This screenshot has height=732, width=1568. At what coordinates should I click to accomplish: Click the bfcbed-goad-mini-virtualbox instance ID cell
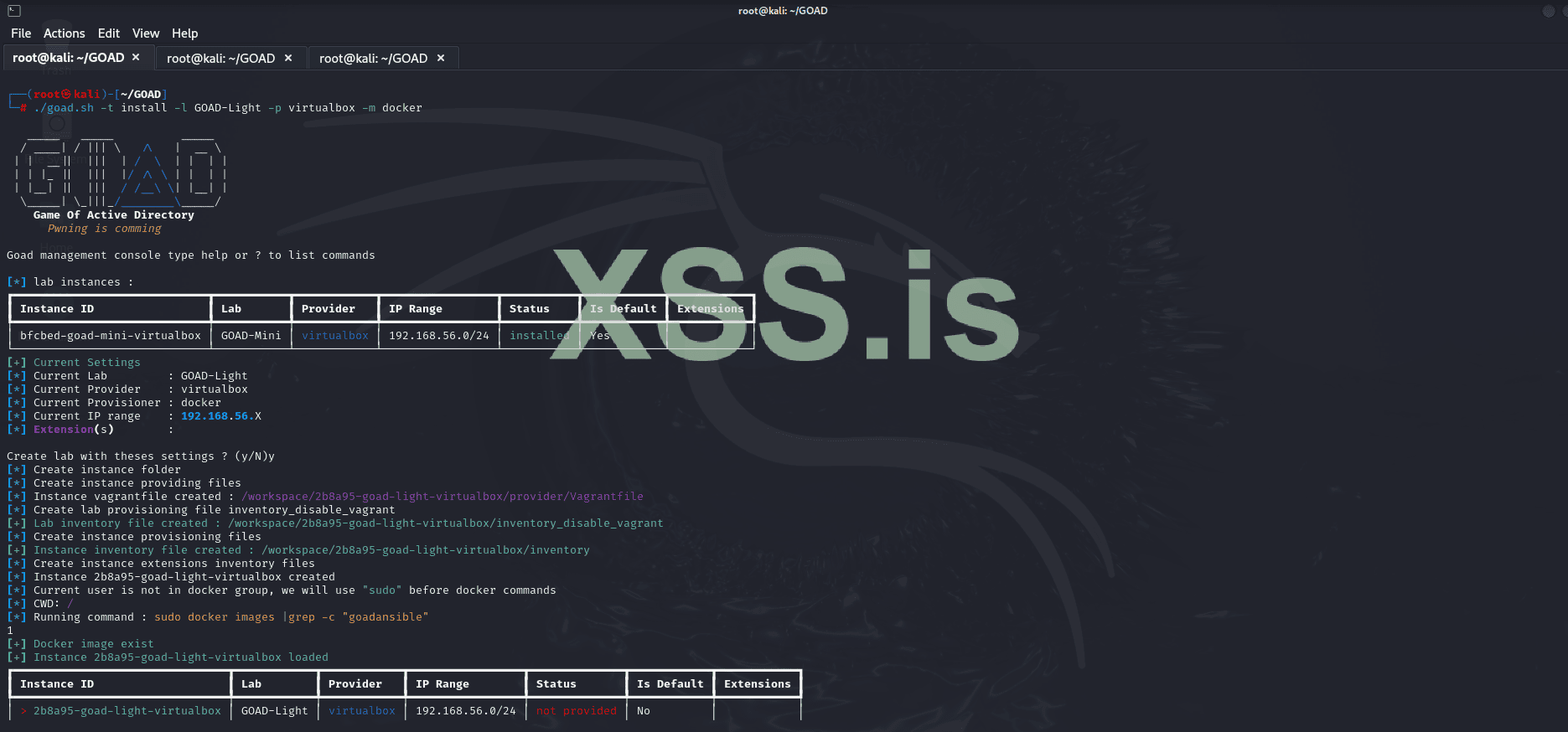(x=111, y=336)
